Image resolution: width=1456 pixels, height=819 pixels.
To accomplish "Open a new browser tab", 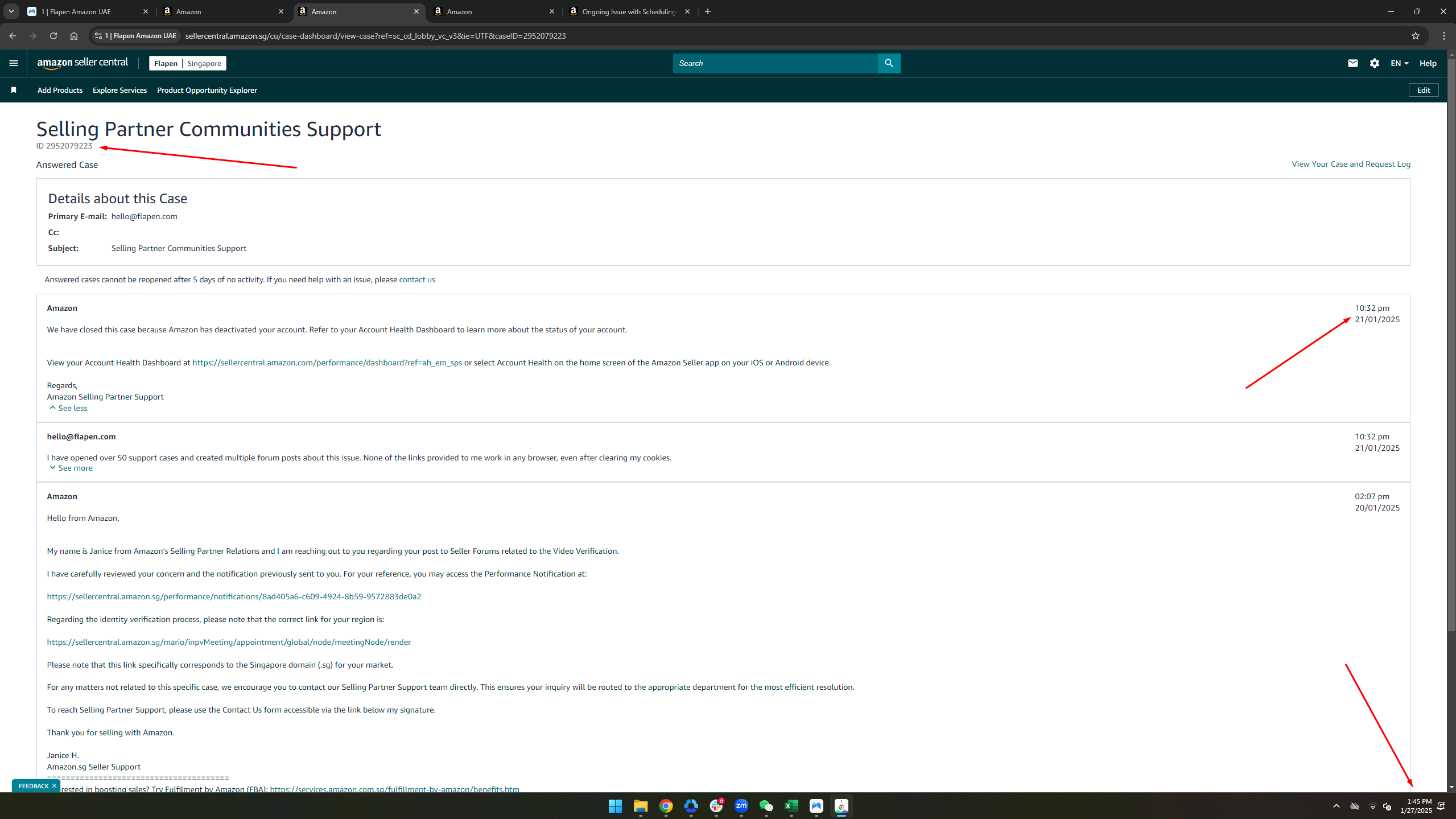I will 708,11.
